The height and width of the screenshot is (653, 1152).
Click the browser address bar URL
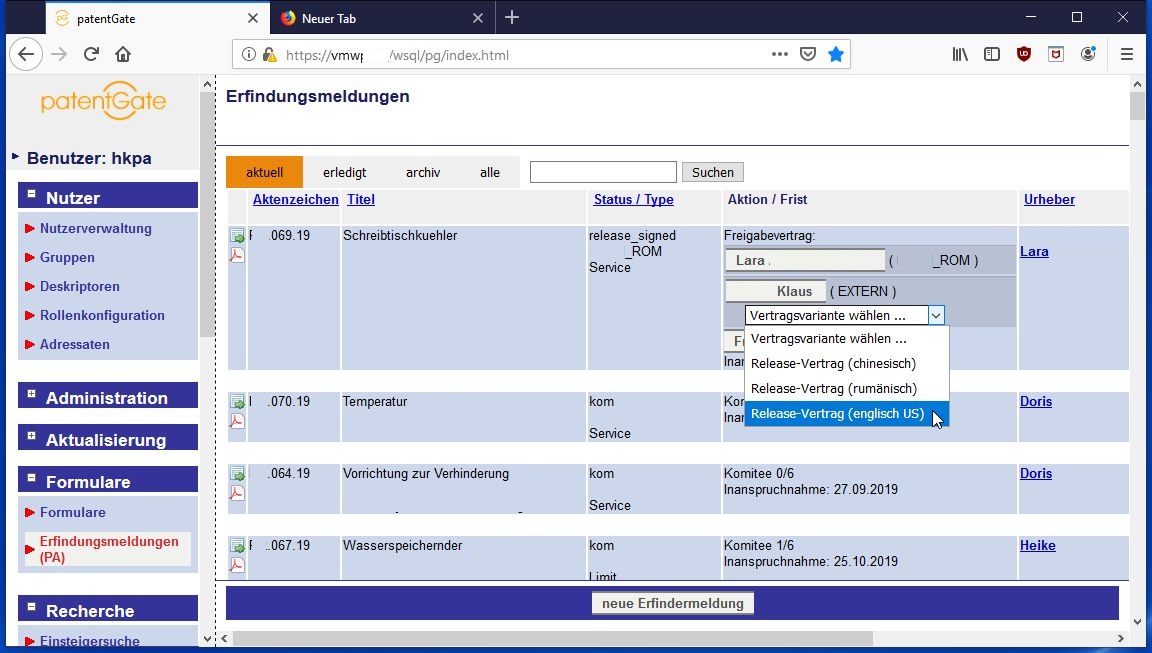(397, 55)
